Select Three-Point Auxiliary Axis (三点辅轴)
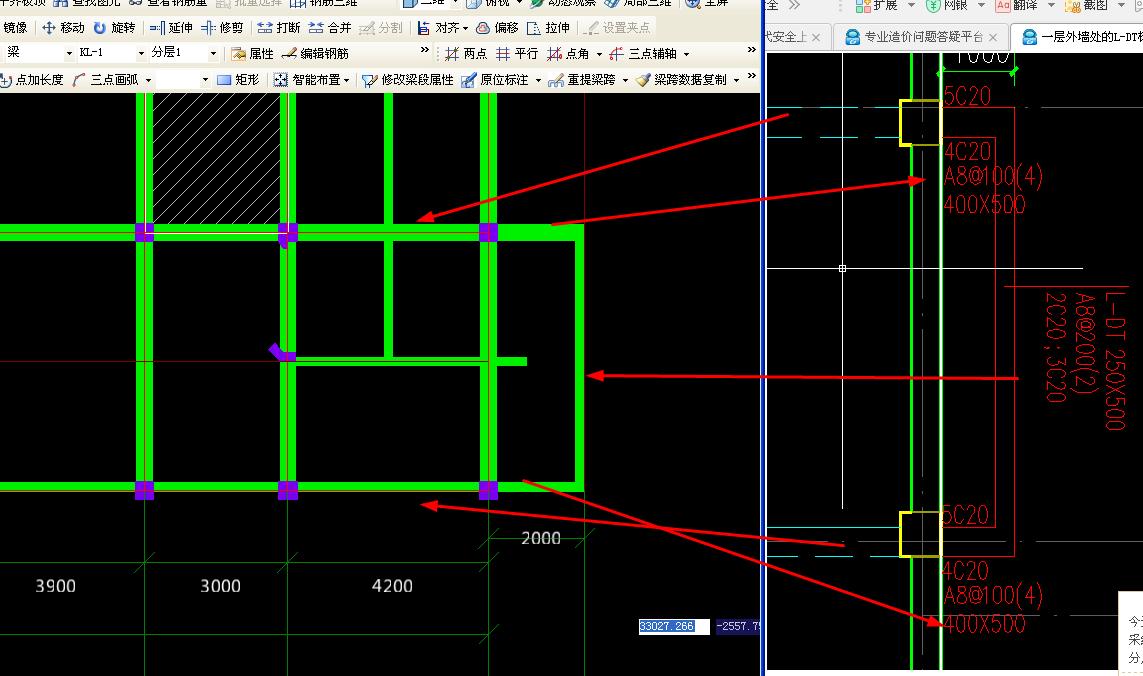Image resolution: width=1143 pixels, height=676 pixels. [644, 53]
